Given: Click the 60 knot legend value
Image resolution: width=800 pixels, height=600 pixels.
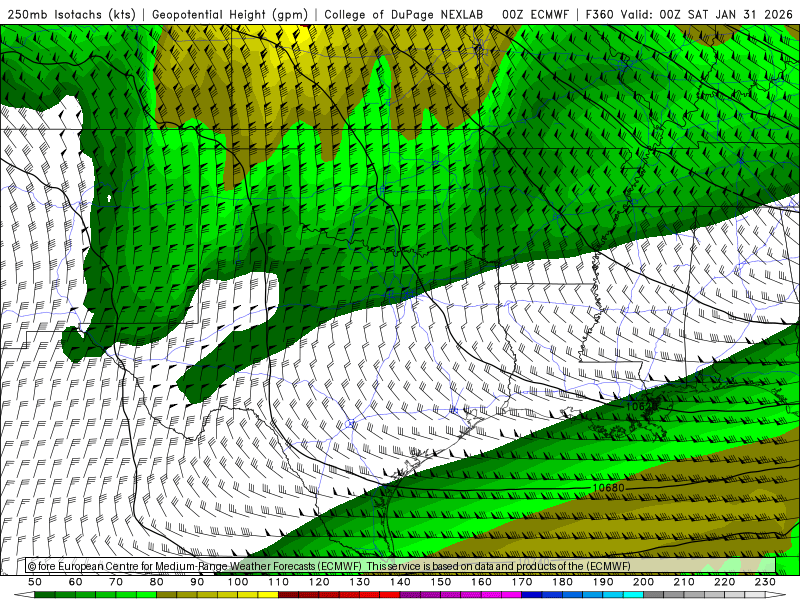Looking at the screenshot, I should coord(76,582).
